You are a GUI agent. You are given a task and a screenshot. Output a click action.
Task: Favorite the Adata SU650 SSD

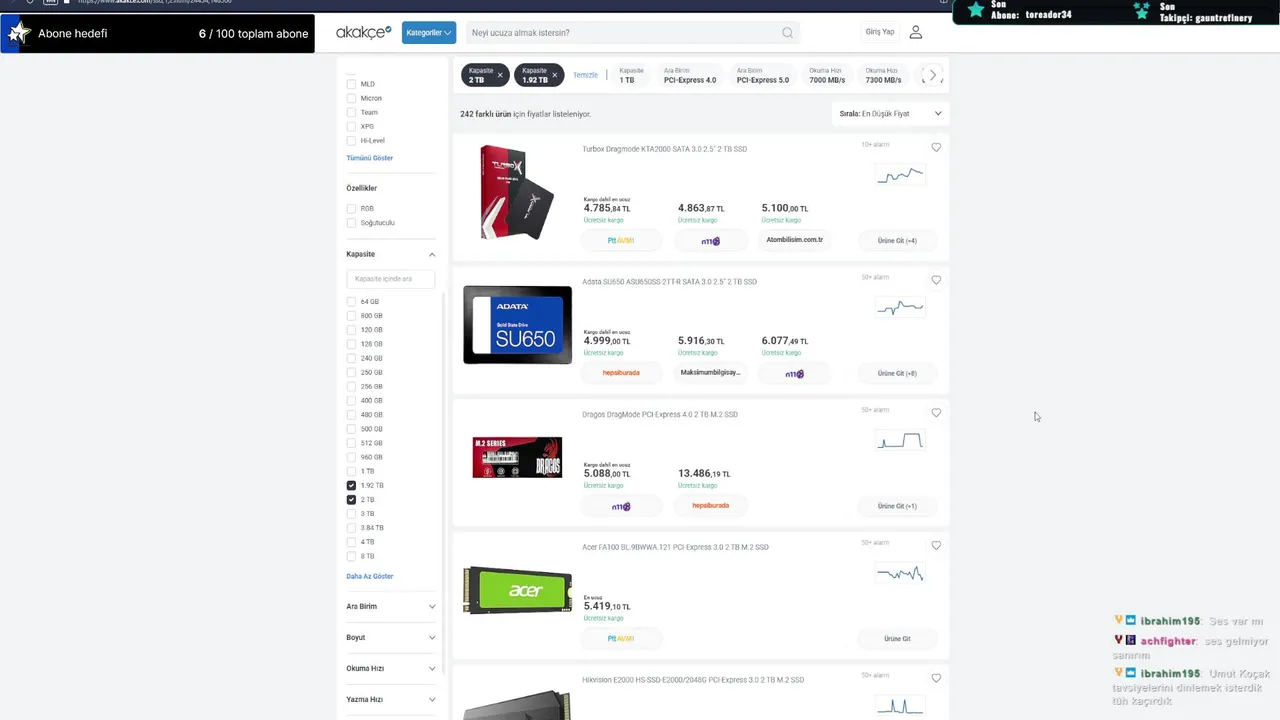tap(936, 280)
